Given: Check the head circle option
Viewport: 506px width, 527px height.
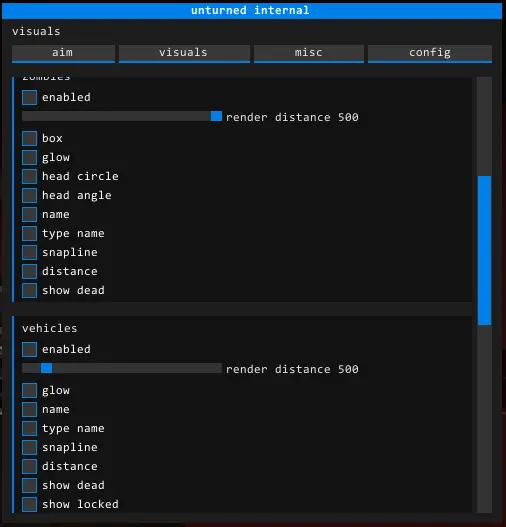Looking at the screenshot, I should tap(30, 176).
